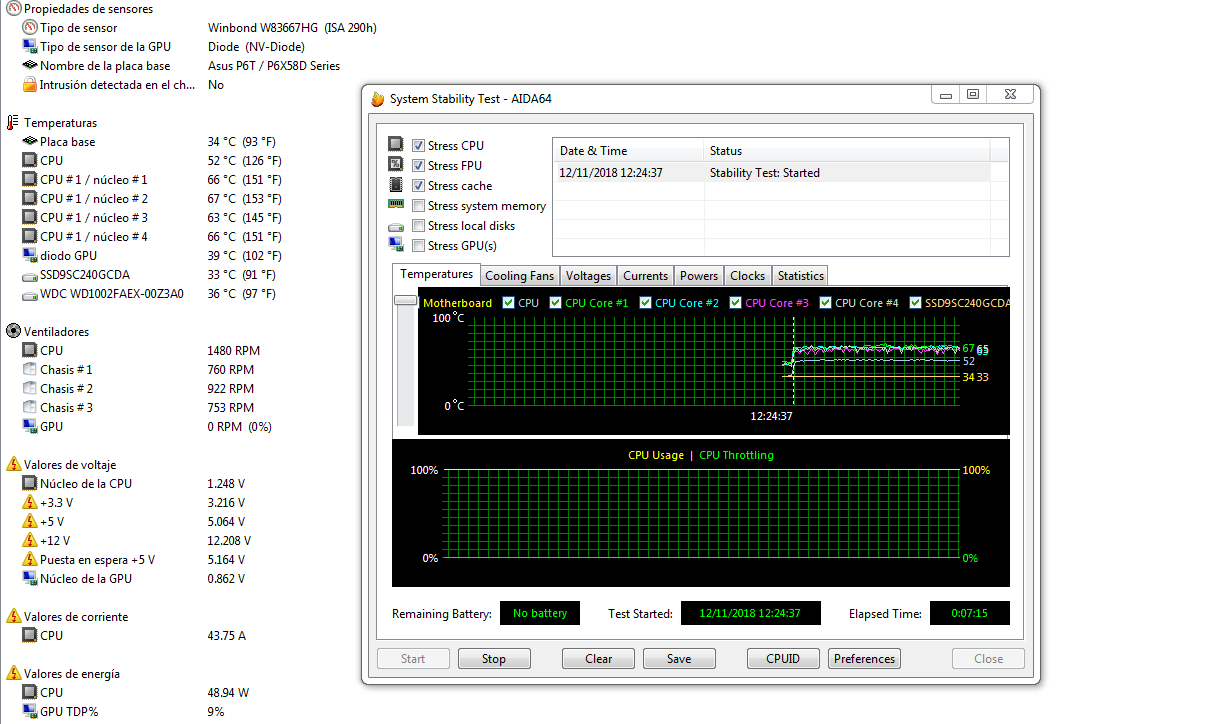This screenshot has height=724, width=1228.
Task: Click the Motherboard legend label
Action: pyautogui.click(x=458, y=303)
